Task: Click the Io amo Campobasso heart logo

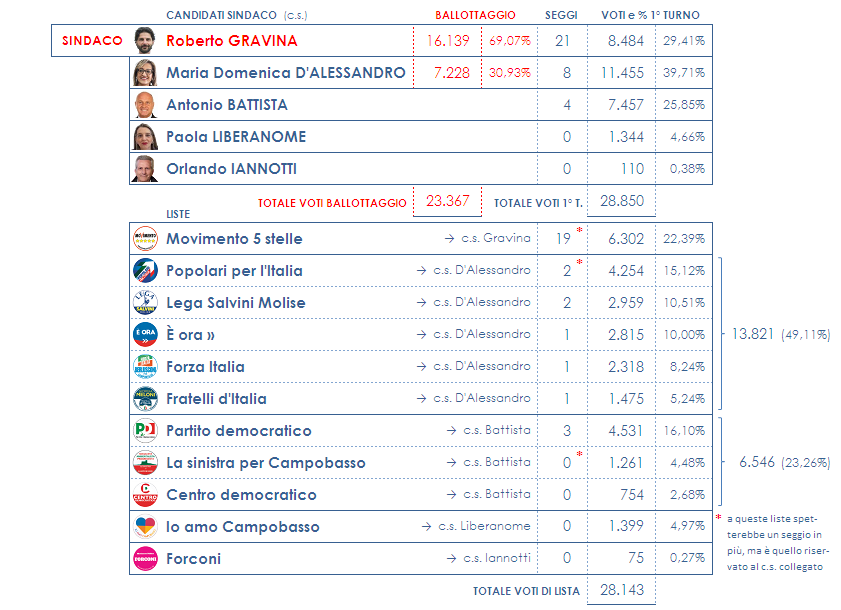Action: tap(145, 527)
